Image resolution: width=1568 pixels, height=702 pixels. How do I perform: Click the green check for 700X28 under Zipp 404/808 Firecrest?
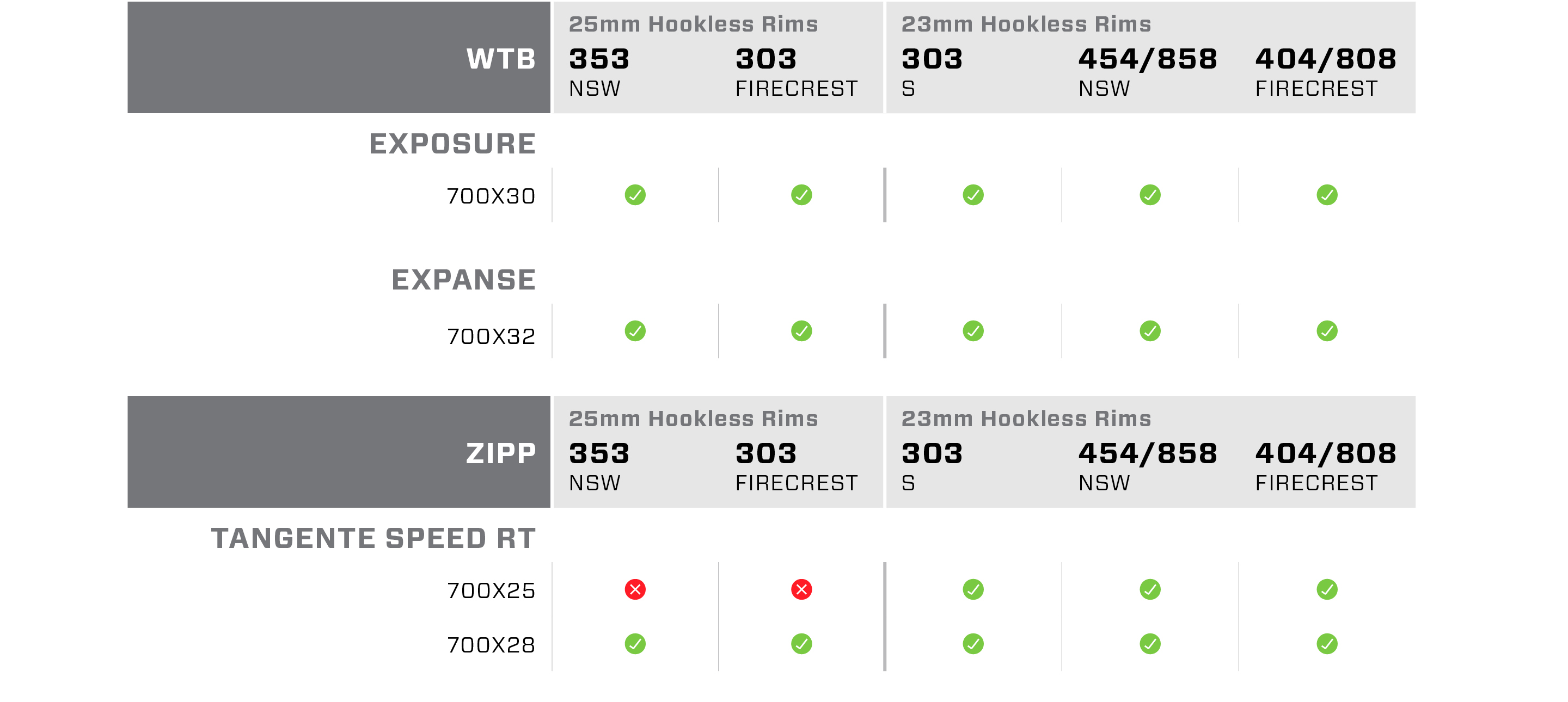[1326, 644]
